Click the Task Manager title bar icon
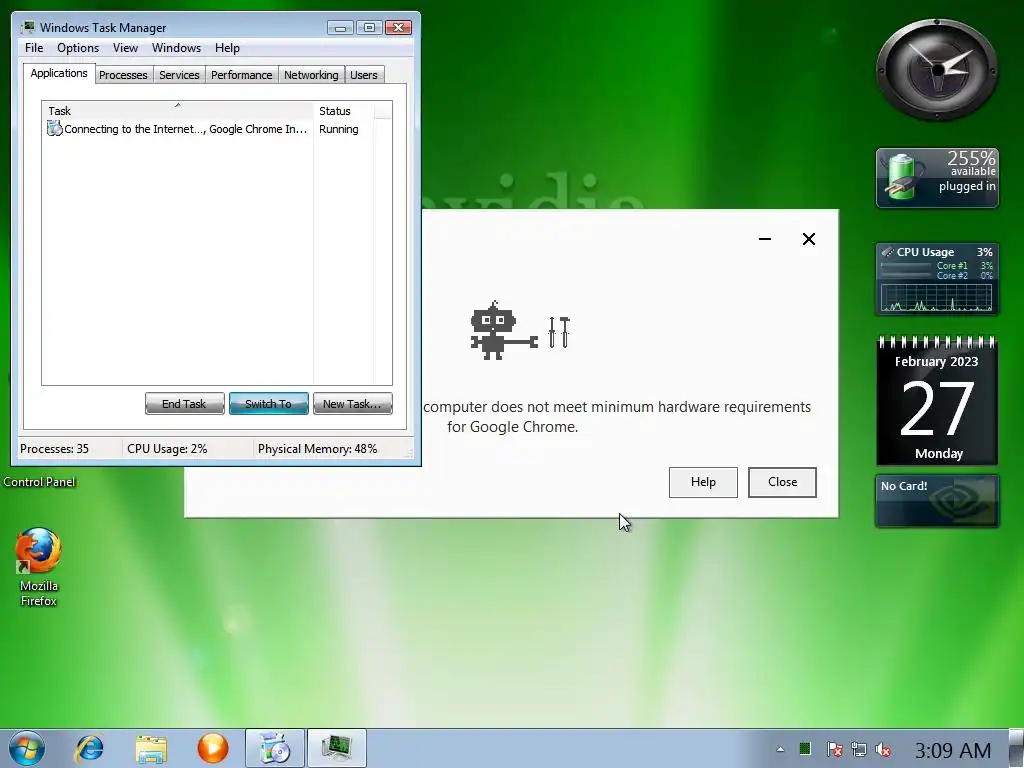This screenshot has height=768, width=1024. click(x=28, y=27)
